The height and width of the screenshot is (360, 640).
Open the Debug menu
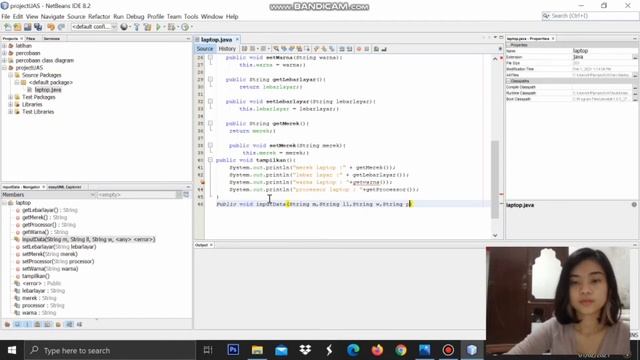135,16
